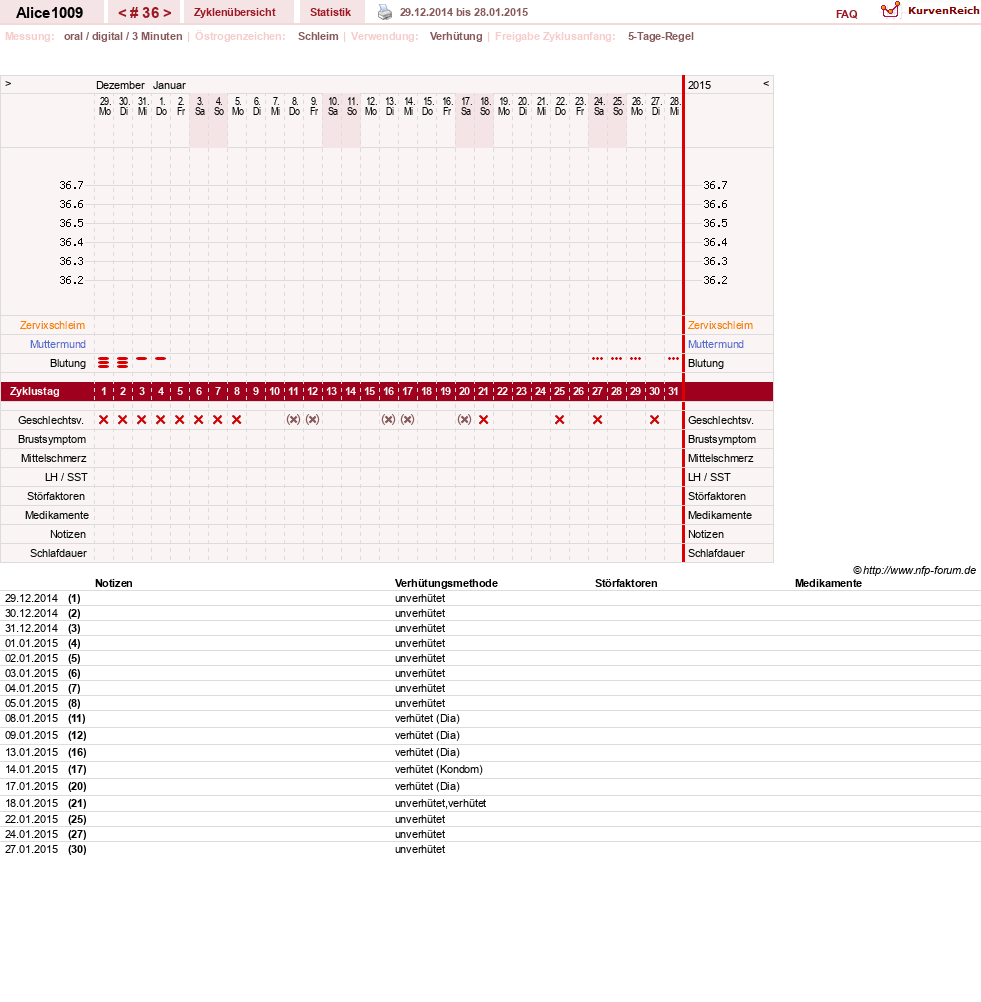Open the FAQ link

(846, 14)
